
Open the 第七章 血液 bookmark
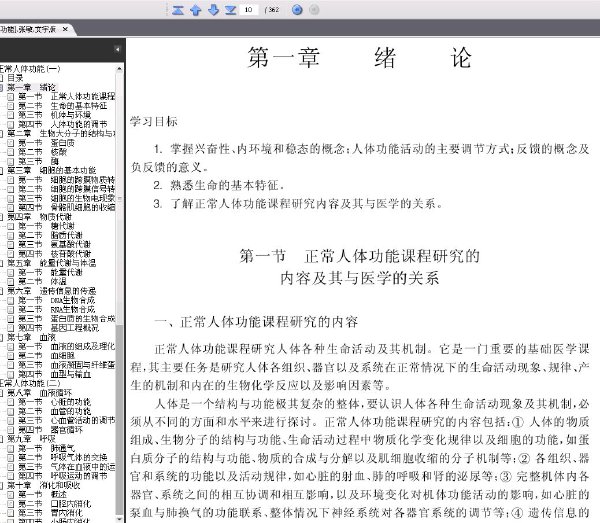pos(31,337)
